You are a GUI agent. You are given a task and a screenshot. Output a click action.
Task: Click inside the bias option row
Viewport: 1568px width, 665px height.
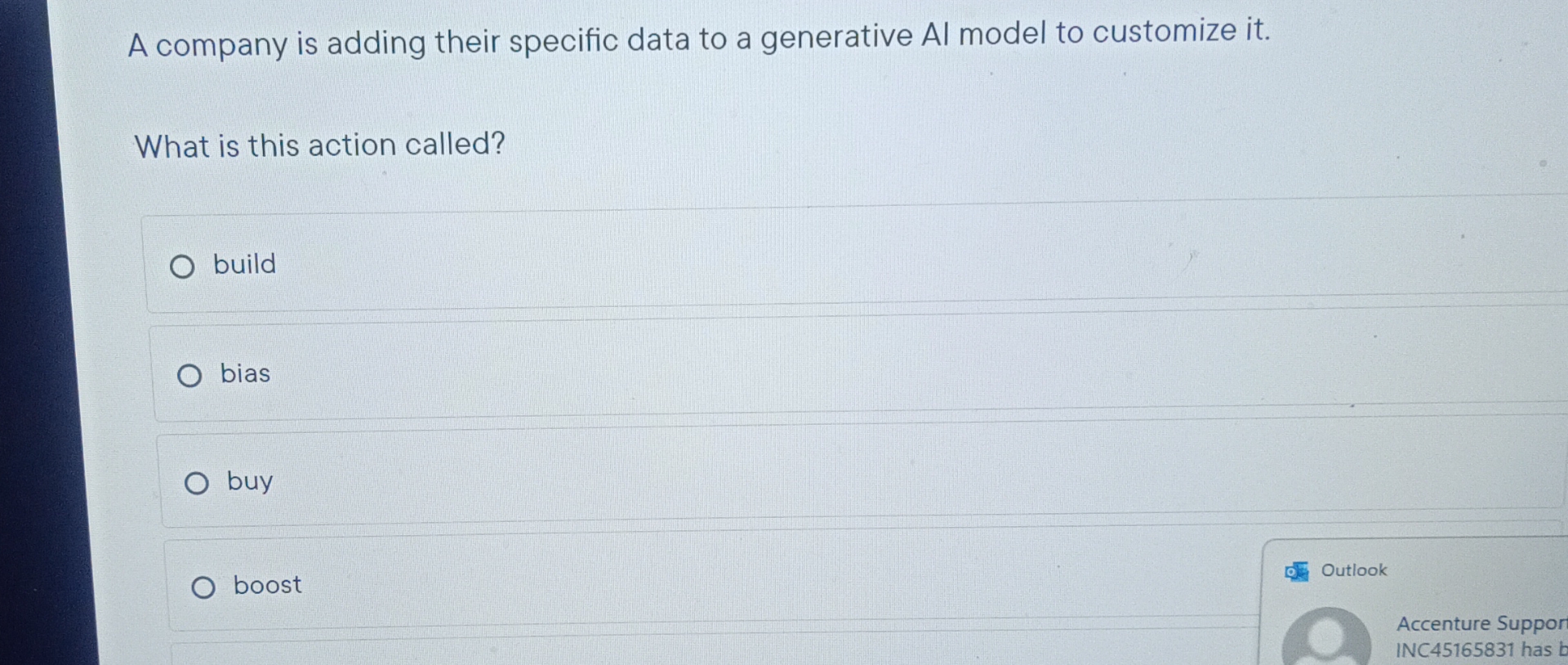click(x=572, y=374)
